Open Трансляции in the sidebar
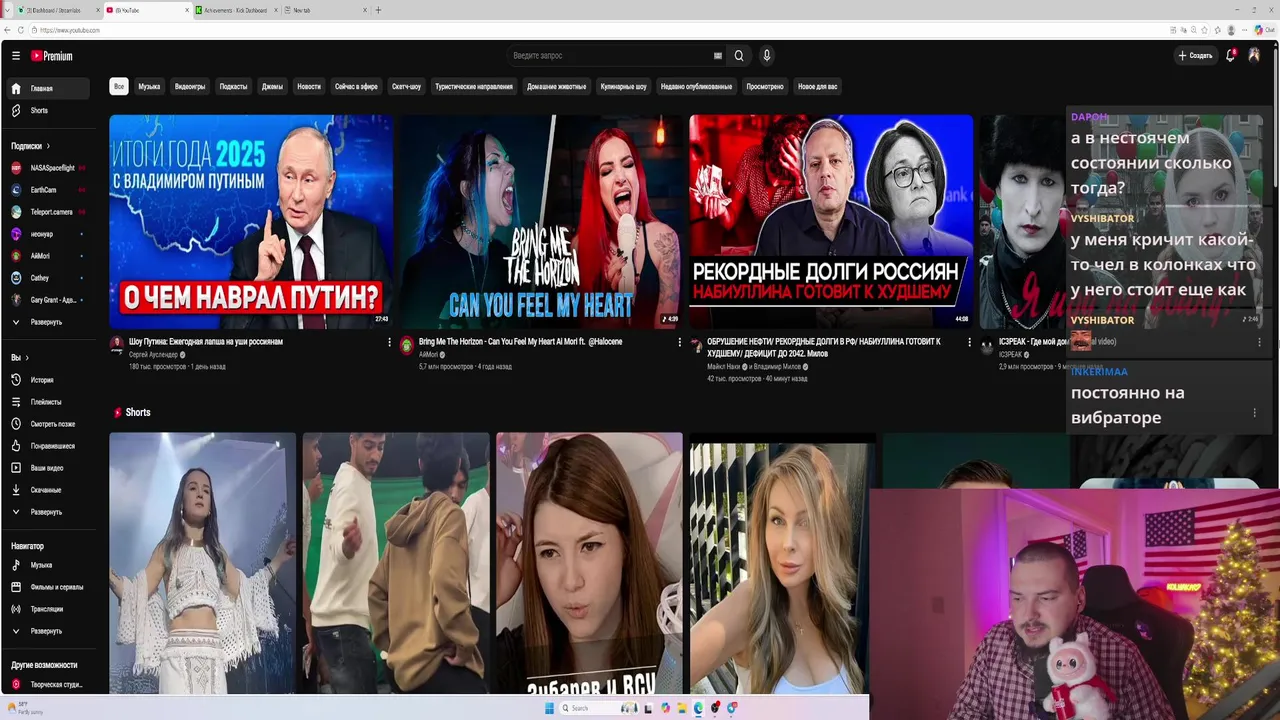The image size is (1280, 720). pos(47,609)
